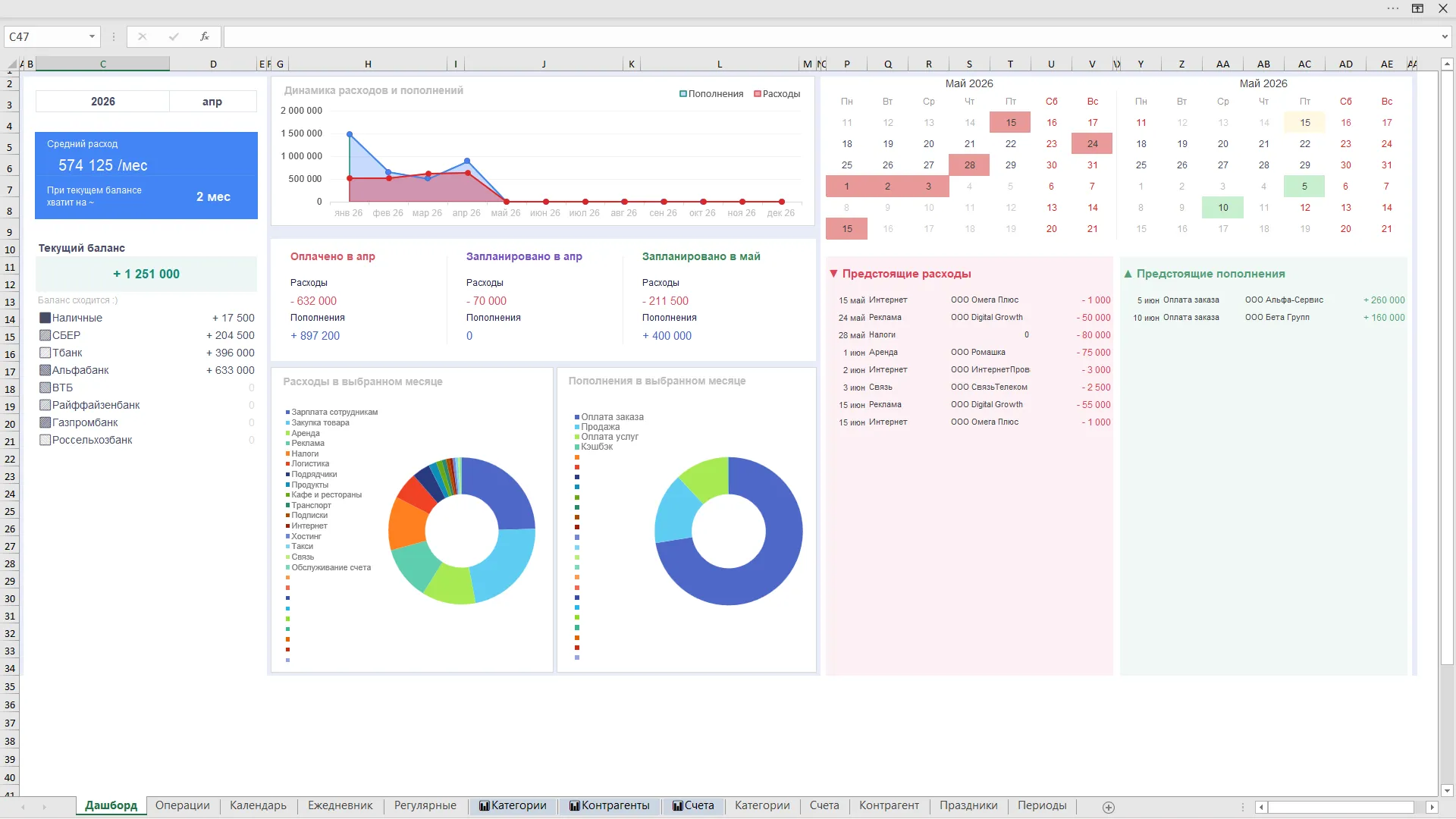
Task: Click the Select All corner triangle
Action: 12,64
